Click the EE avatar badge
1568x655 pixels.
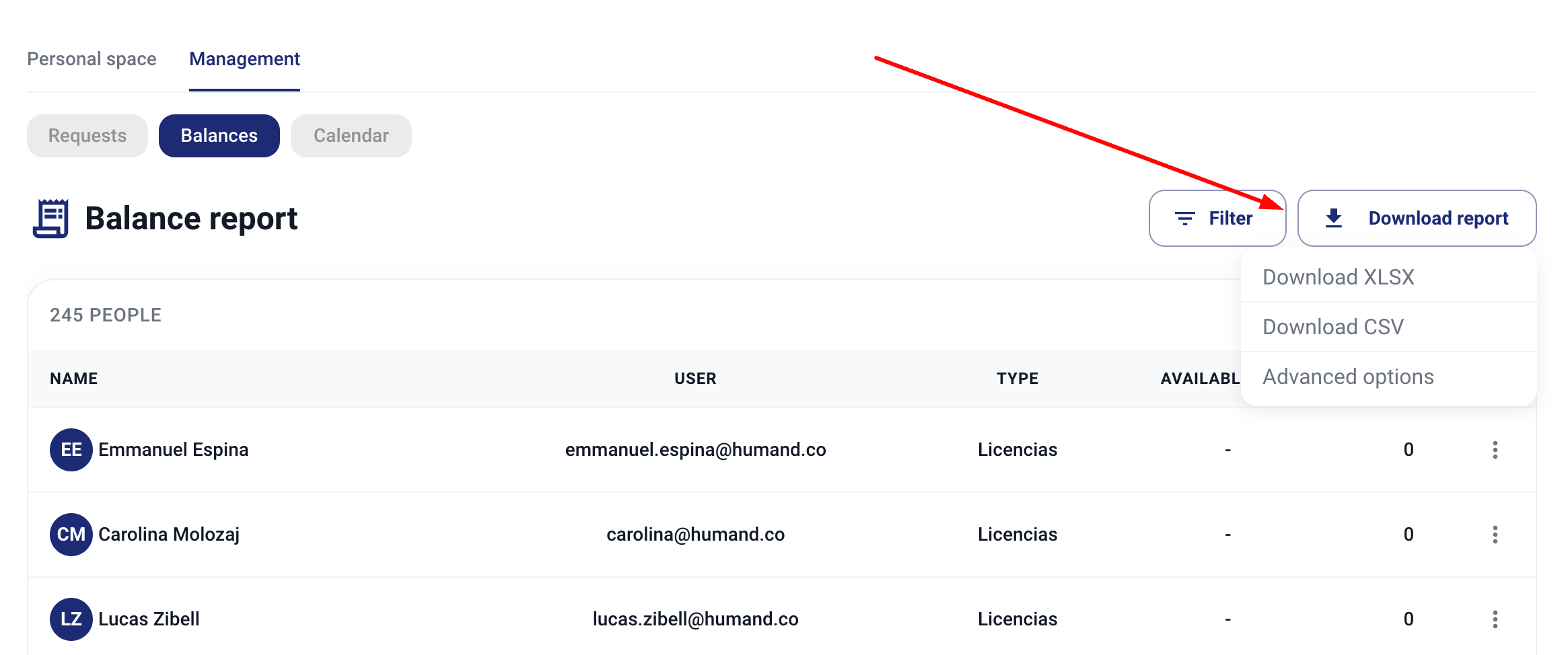(71, 450)
